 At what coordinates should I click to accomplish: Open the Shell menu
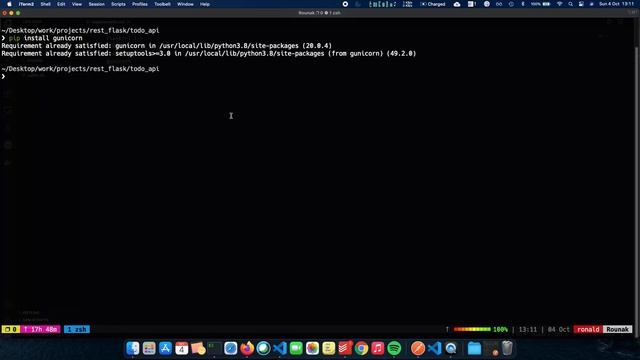point(45,4)
